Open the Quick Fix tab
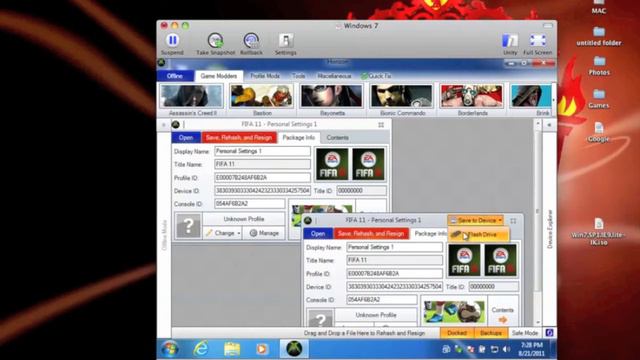This screenshot has height=360, width=640. tap(376, 76)
